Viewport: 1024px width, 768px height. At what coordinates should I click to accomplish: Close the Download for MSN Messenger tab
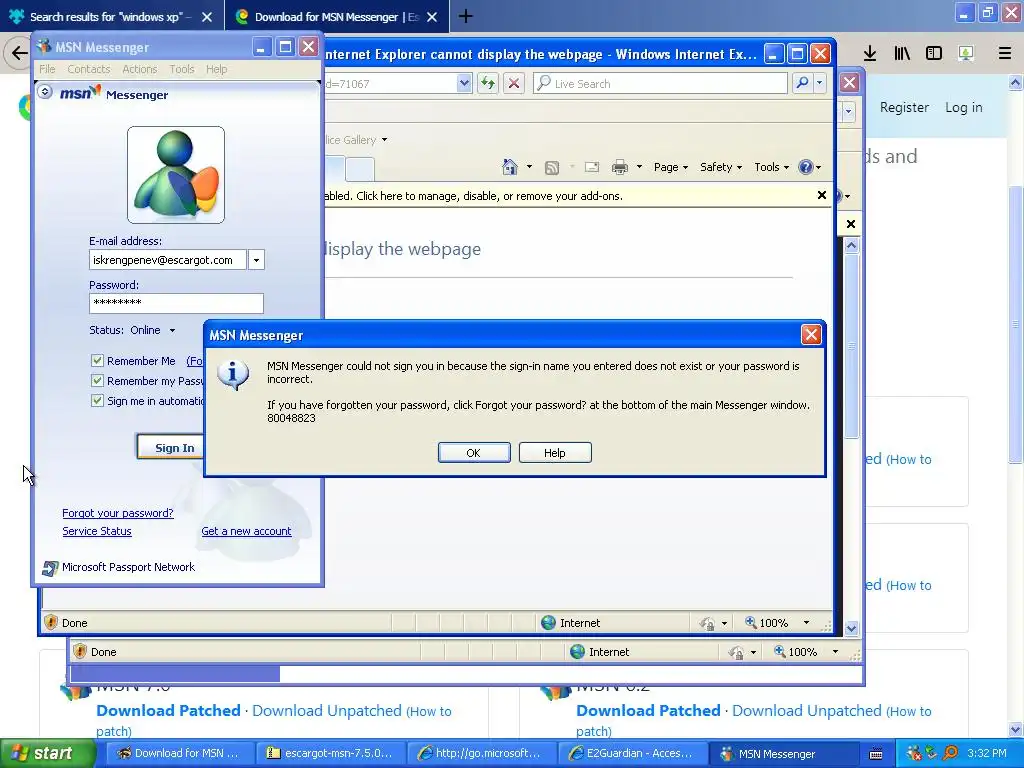432,17
